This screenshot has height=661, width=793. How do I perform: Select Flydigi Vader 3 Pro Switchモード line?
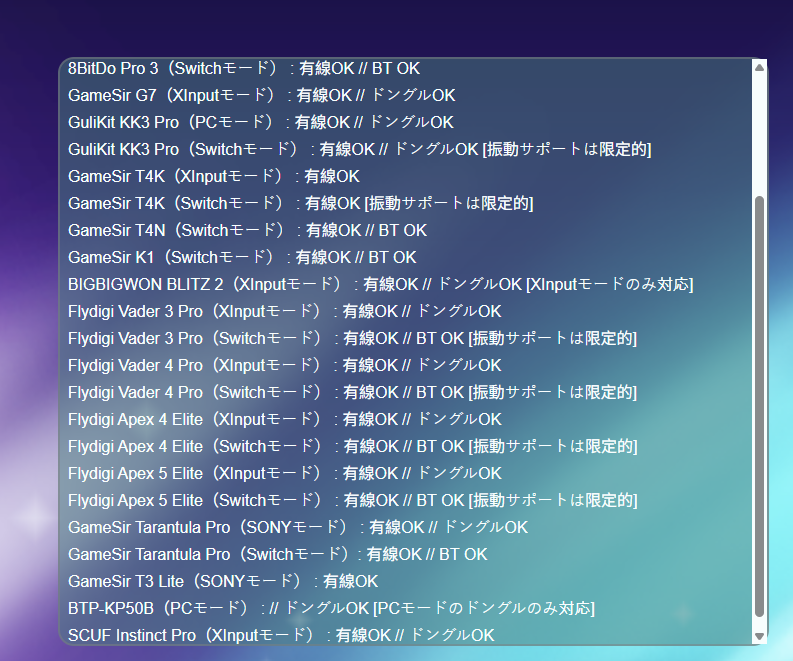pos(353,338)
